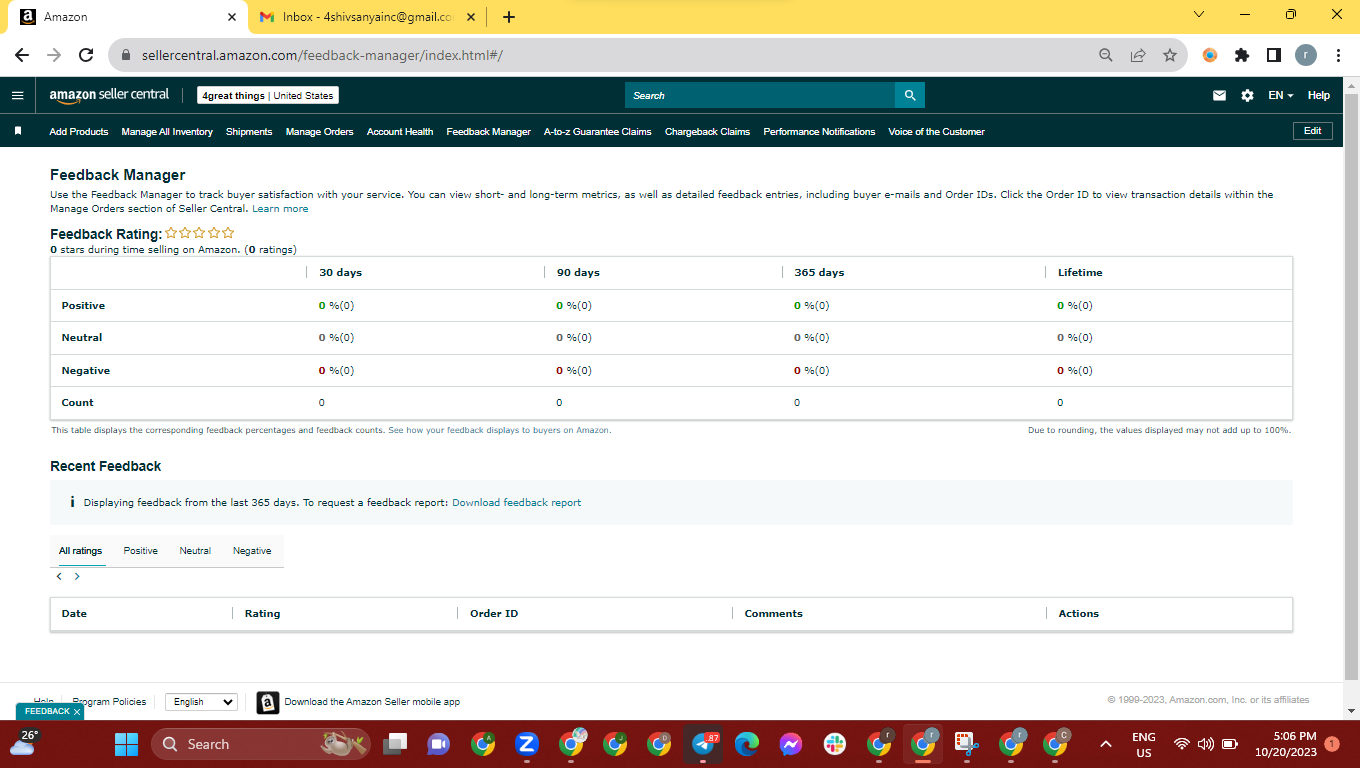The image size is (1360, 768).
Task: Open Chargeback Claims in the navigation bar
Action: [x=707, y=132]
